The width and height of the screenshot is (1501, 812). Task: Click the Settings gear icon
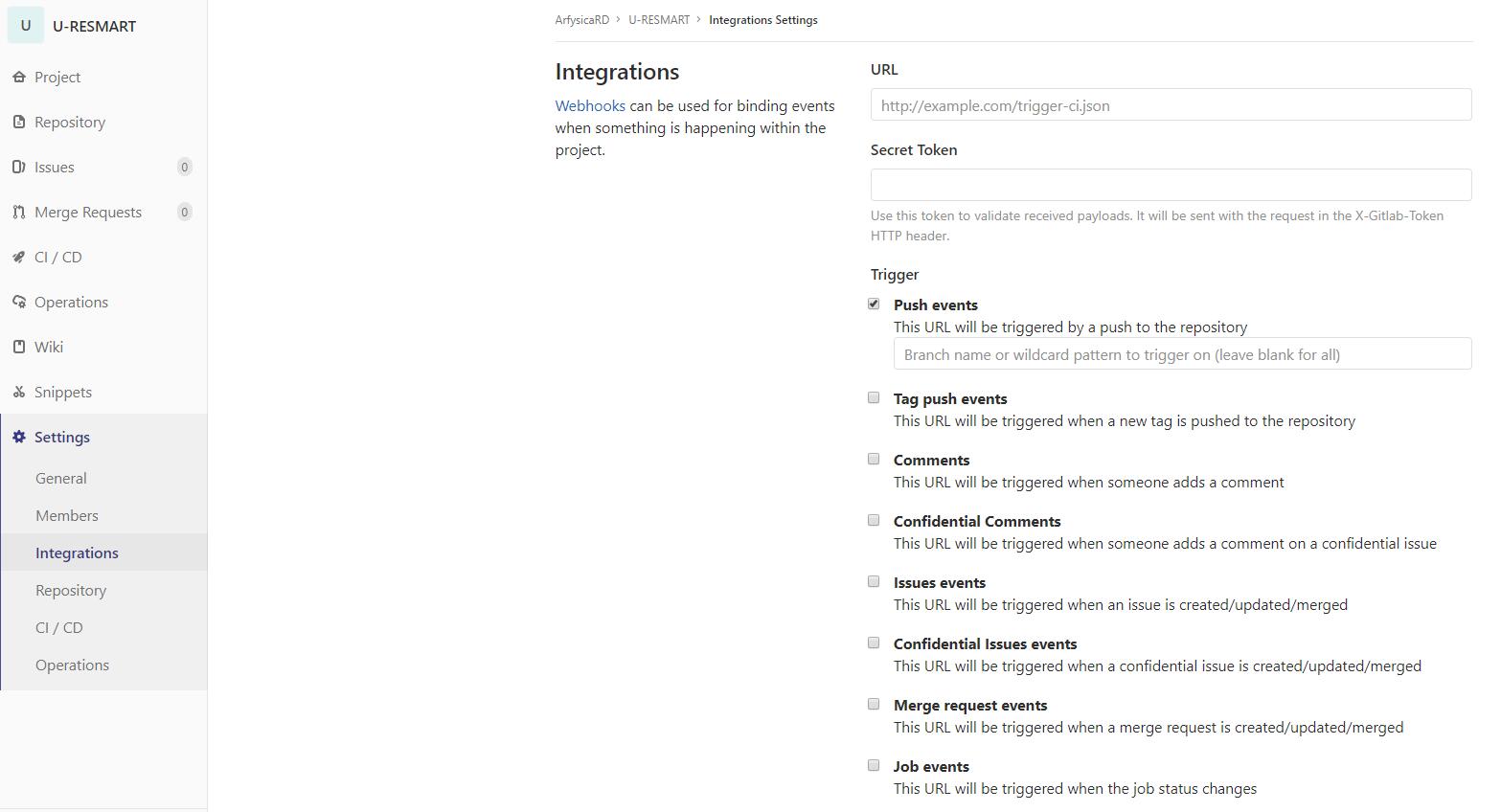pos(19,438)
